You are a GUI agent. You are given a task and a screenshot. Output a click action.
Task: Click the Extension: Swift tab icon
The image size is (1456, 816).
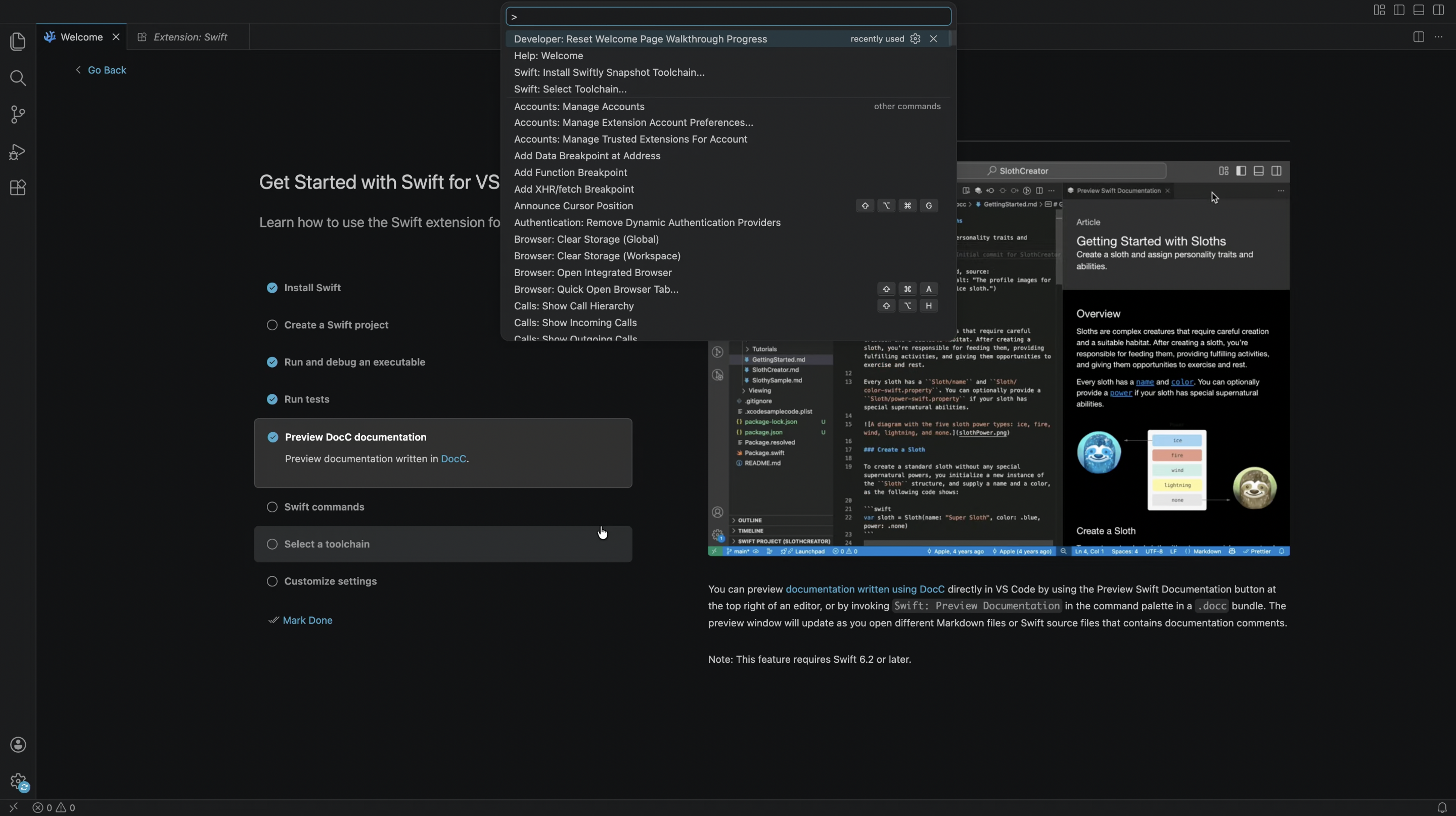point(142,37)
